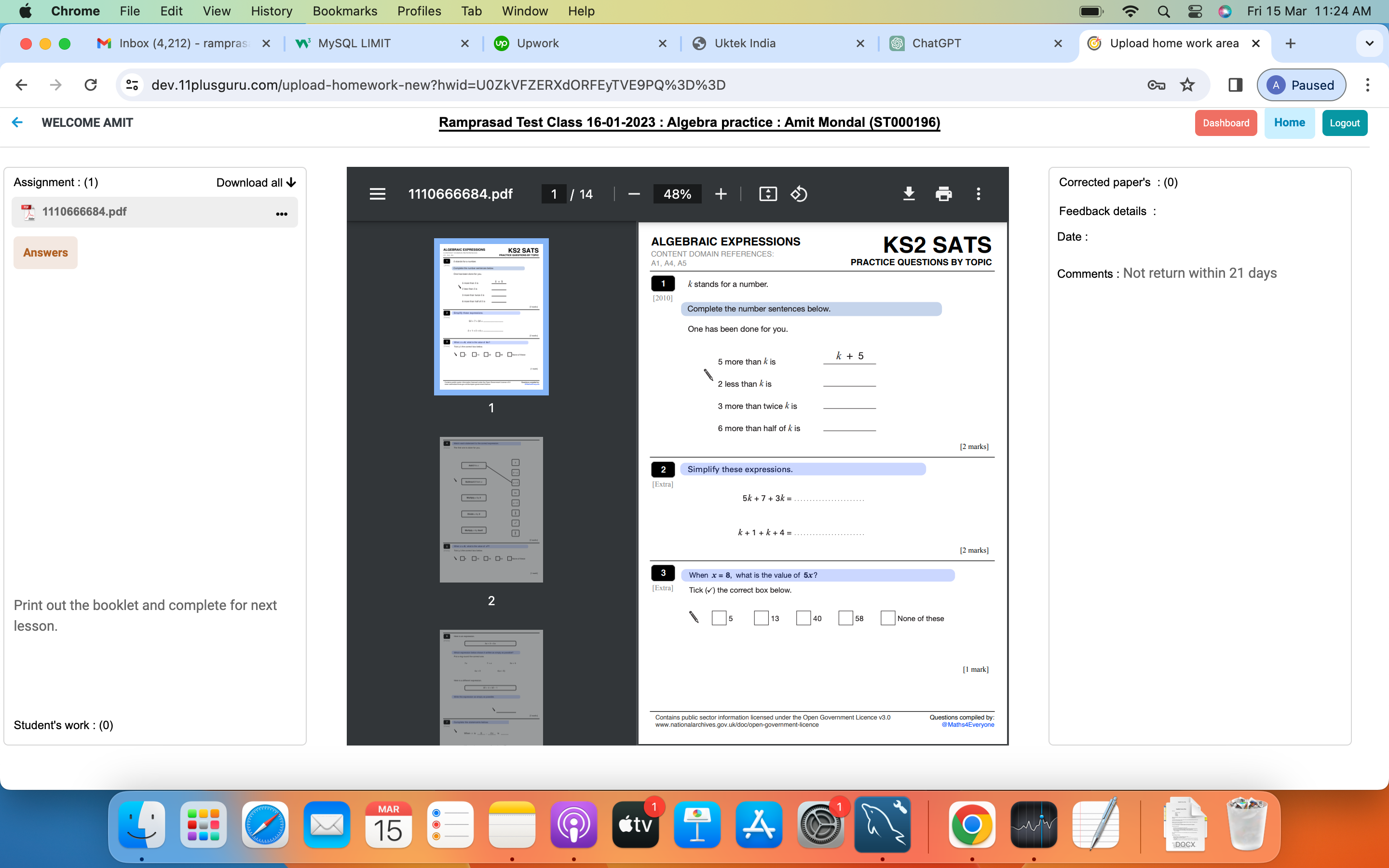Viewport: 1389px width, 868px height.
Task: Click PDF zoom in plus icon
Action: tap(721, 194)
